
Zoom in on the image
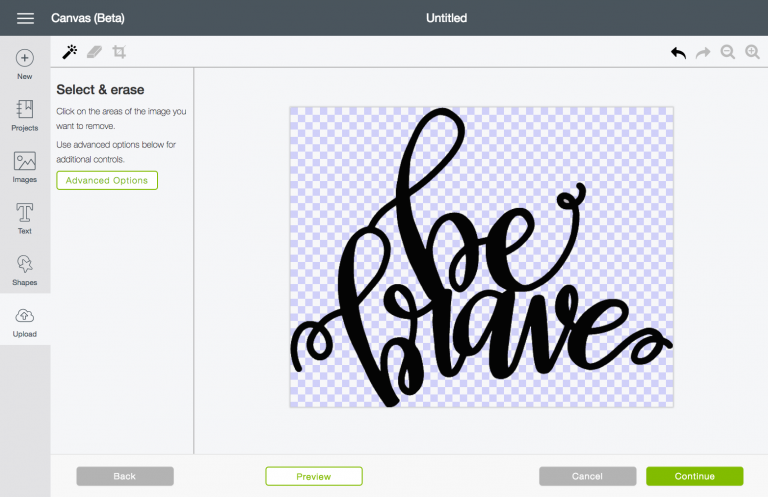coord(752,52)
